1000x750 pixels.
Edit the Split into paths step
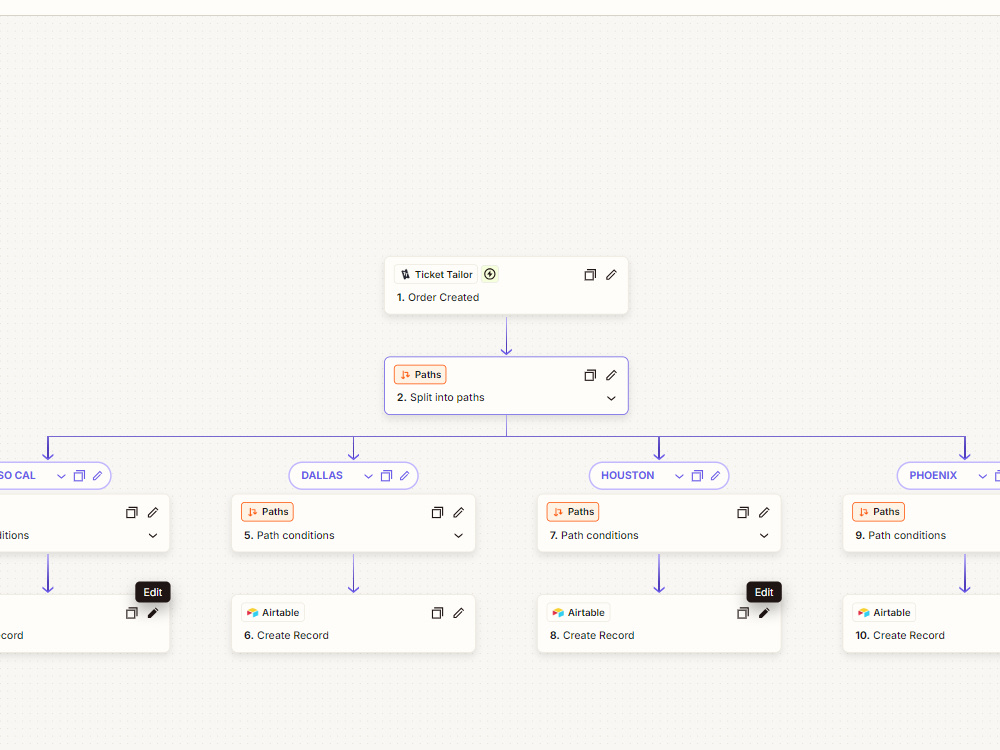(611, 375)
